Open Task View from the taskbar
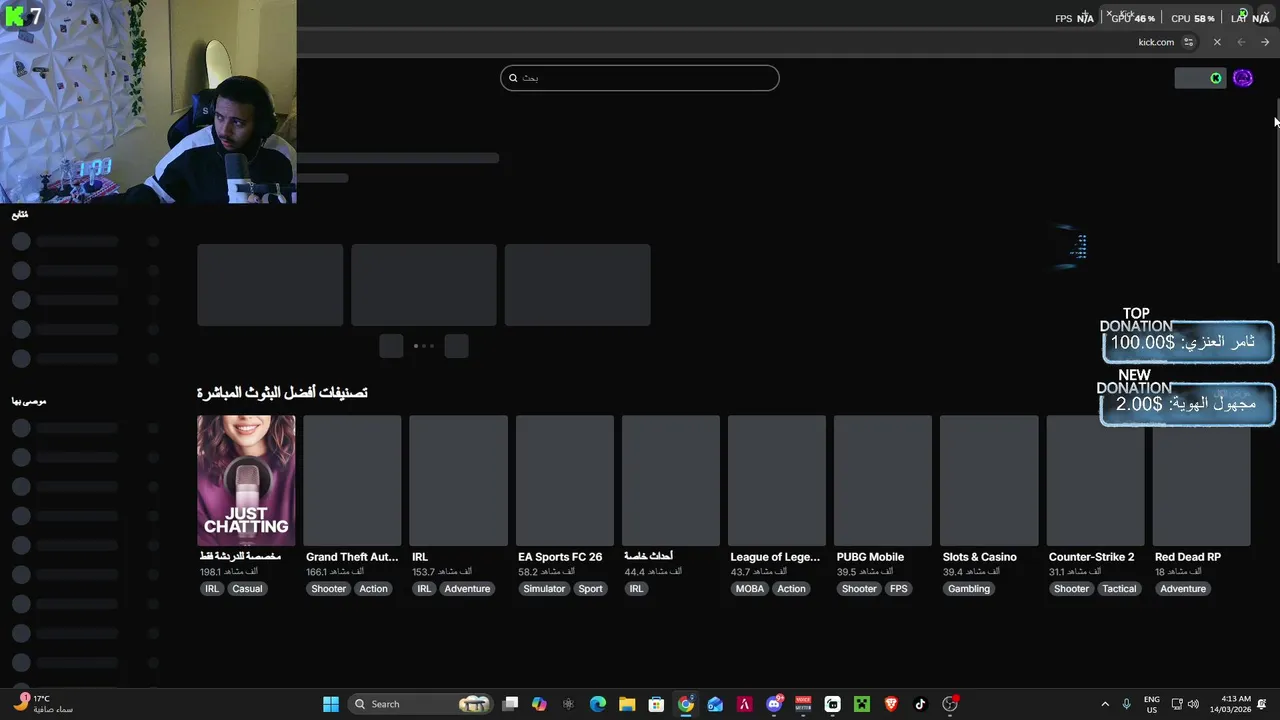Viewport: 1280px width, 720px height. click(510, 704)
